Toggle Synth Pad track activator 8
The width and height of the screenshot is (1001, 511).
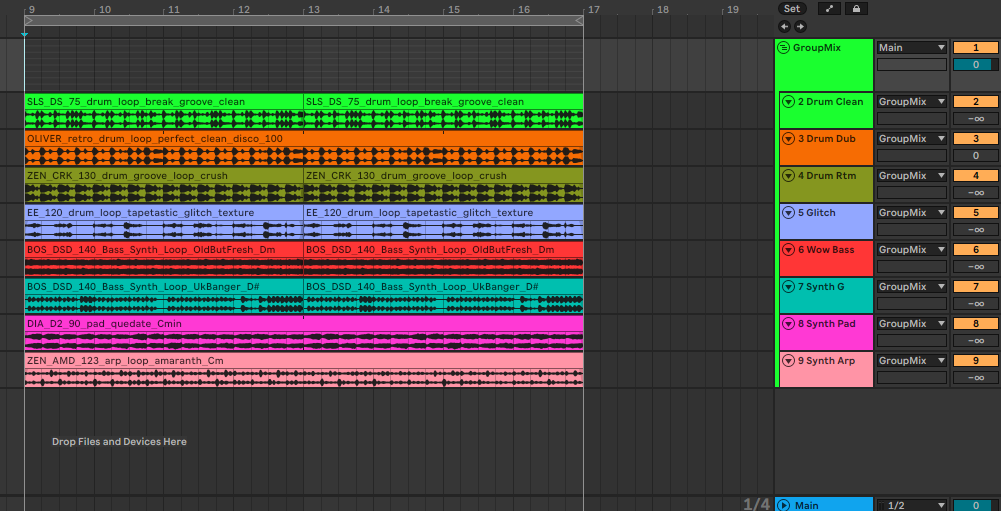tap(975, 324)
